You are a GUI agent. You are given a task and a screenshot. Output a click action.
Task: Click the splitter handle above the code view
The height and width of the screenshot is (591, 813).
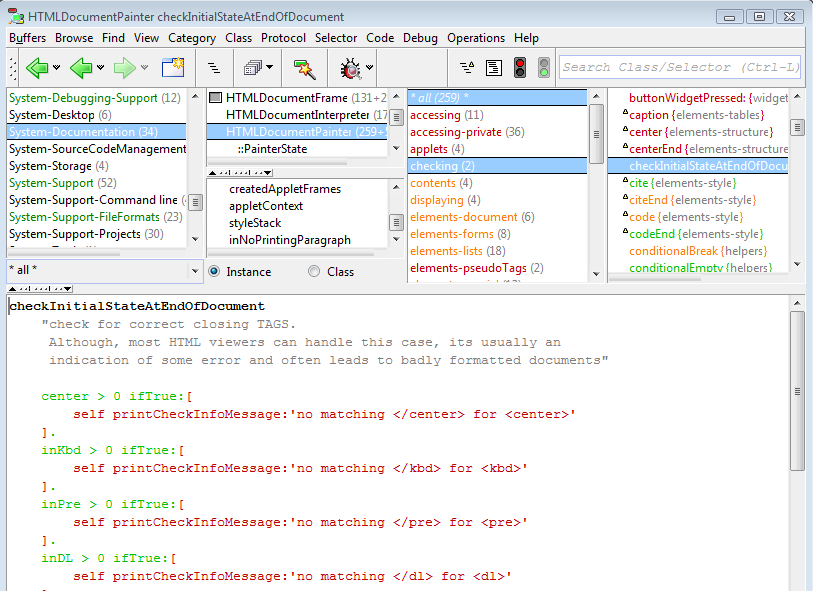[40, 289]
